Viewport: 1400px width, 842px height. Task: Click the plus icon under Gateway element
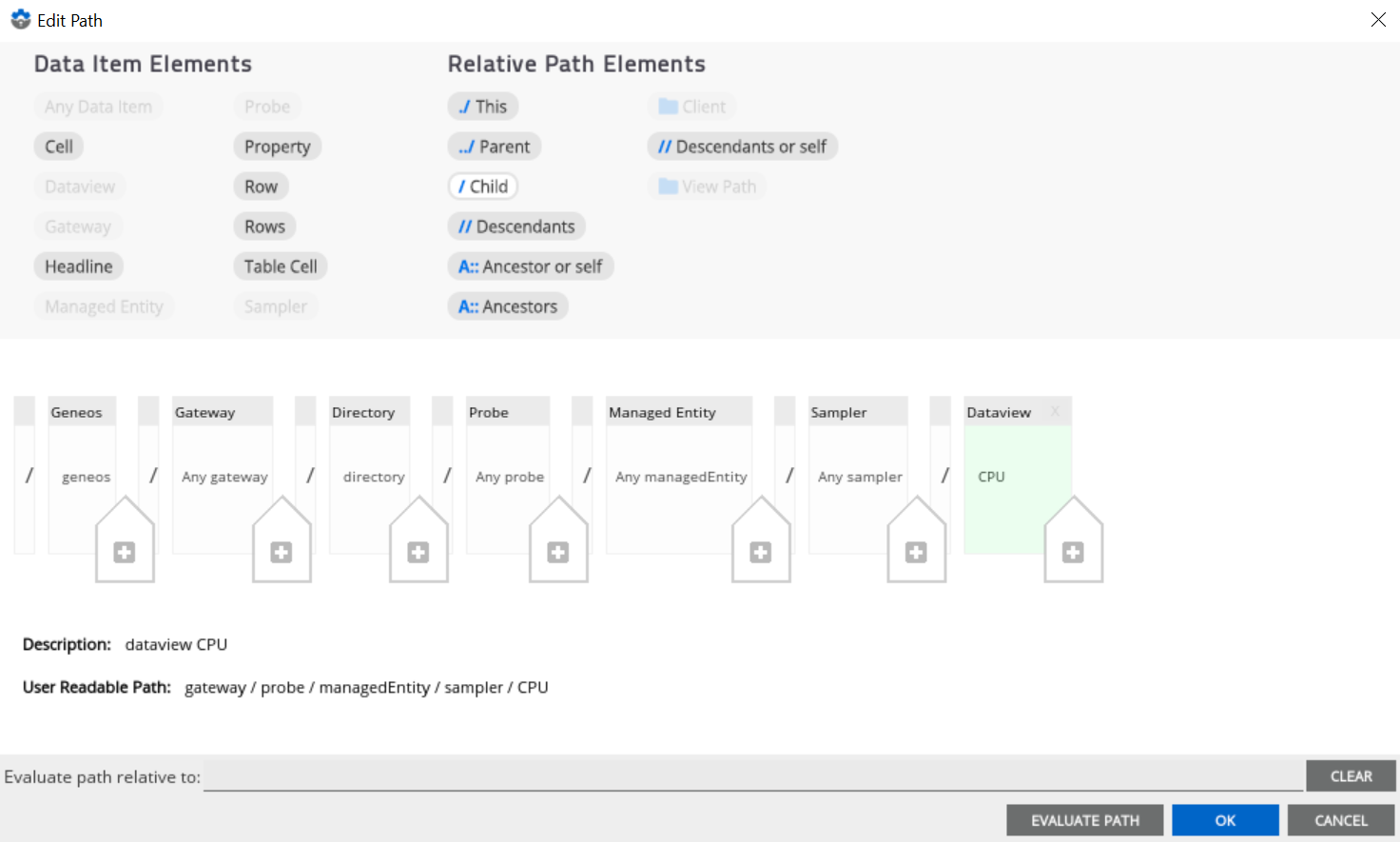click(x=282, y=553)
